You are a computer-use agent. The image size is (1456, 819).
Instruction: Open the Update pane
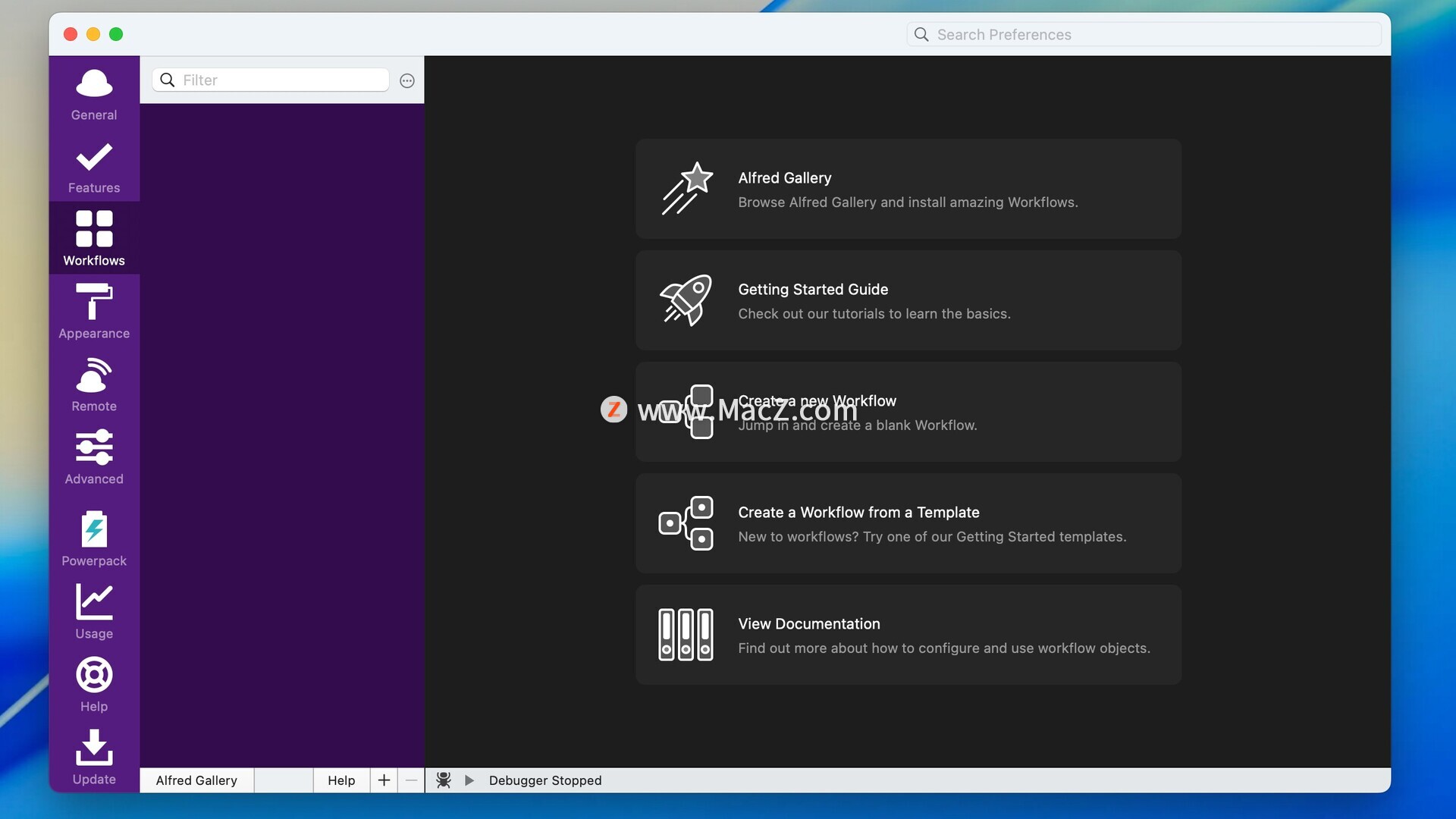click(94, 757)
